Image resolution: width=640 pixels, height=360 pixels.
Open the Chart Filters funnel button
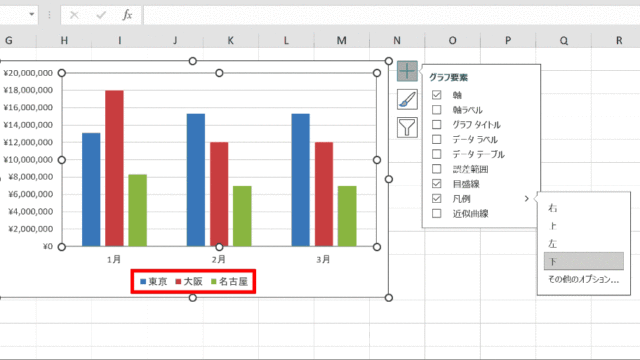coord(407,127)
